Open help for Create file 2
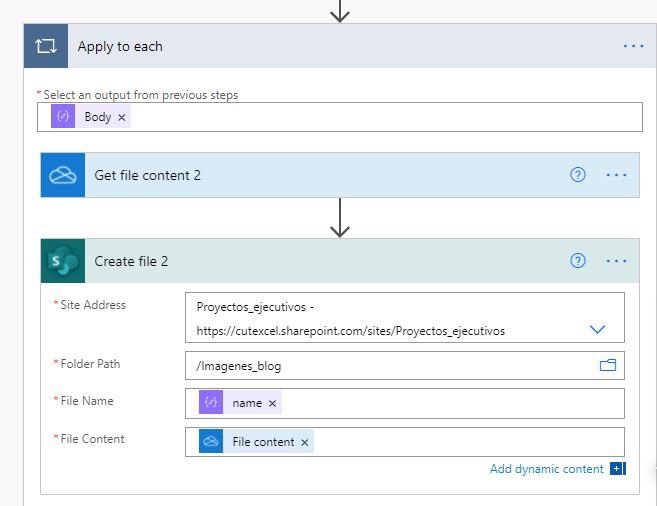Image resolution: width=657 pixels, height=506 pixels. pyautogui.click(x=578, y=261)
